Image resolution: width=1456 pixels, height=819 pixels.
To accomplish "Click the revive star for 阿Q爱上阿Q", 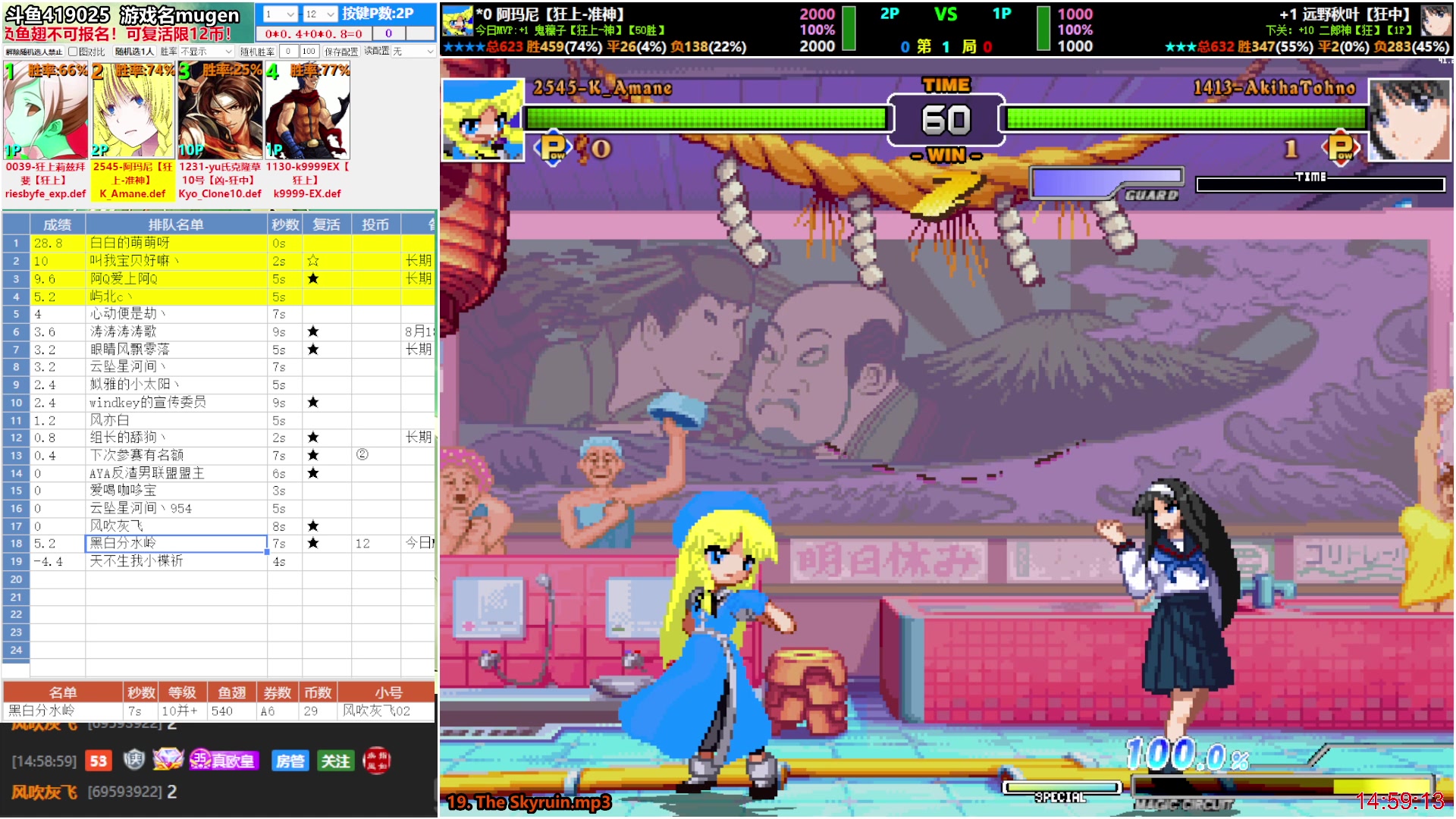I will coord(313,278).
